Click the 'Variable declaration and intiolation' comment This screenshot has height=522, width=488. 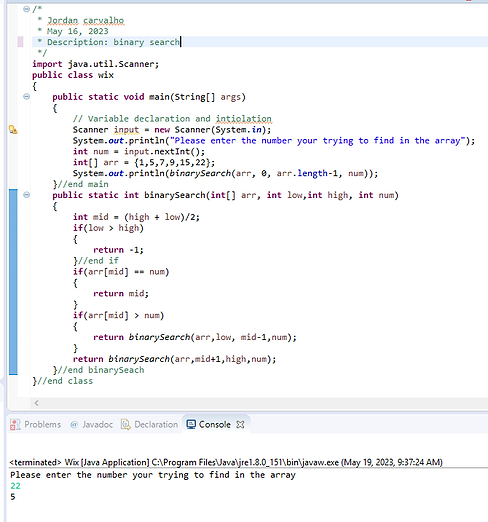pos(172,119)
